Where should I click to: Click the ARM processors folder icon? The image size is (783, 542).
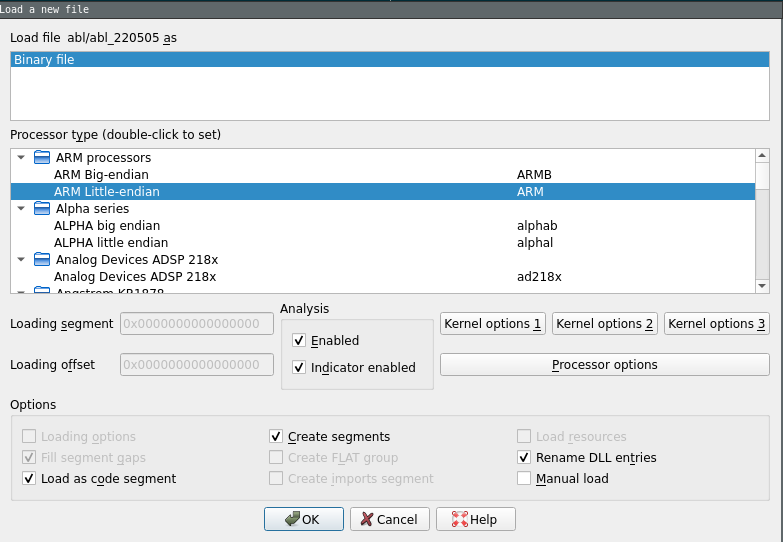coord(41,158)
